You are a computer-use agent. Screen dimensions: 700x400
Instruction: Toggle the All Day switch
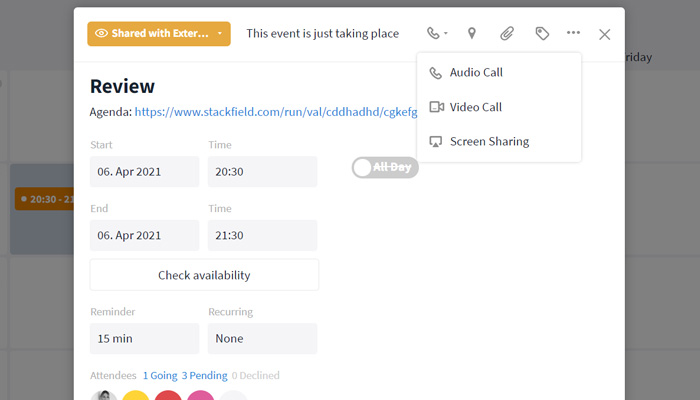pos(385,167)
